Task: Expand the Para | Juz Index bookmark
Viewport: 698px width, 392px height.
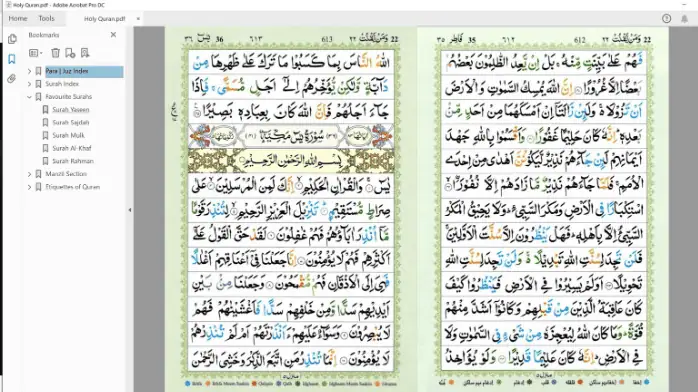Action: pyautogui.click(x=29, y=71)
